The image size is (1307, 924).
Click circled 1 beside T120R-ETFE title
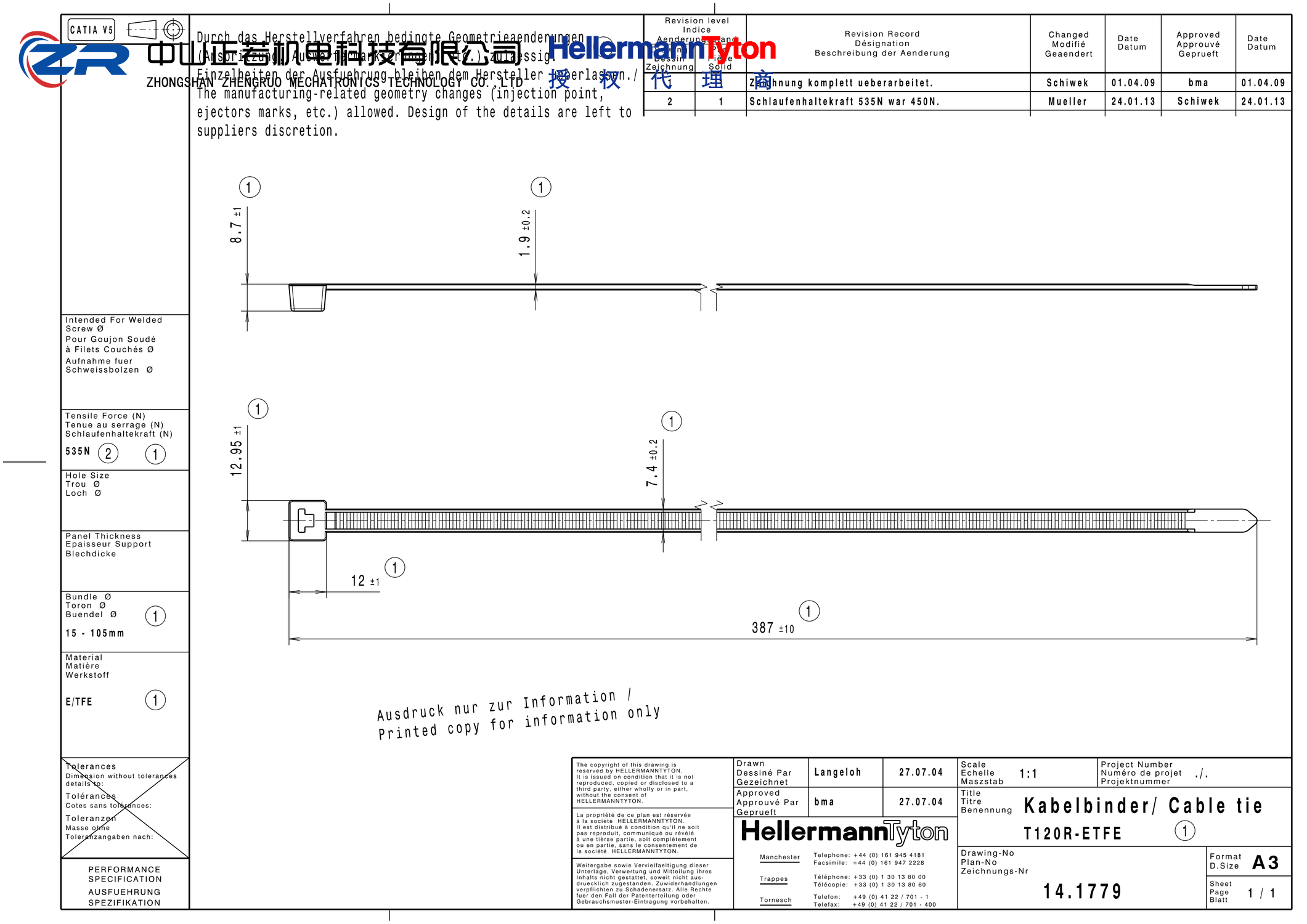pyautogui.click(x=1184, y=830)
